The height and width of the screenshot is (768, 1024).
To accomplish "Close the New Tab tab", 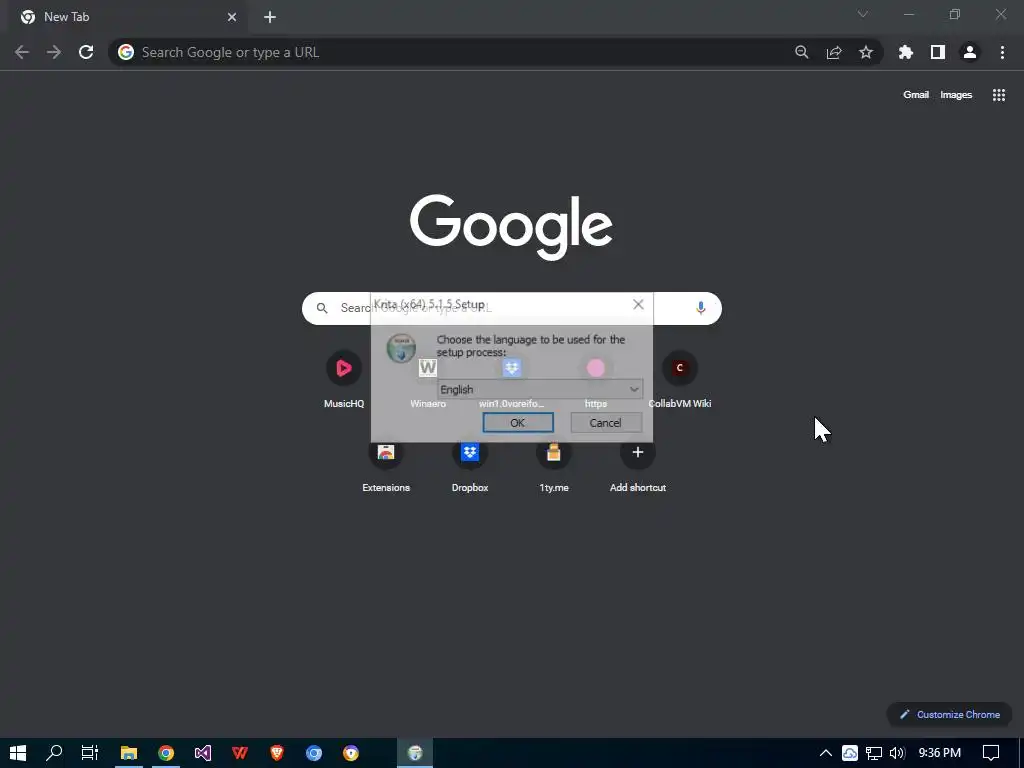I will pos(232,17).
